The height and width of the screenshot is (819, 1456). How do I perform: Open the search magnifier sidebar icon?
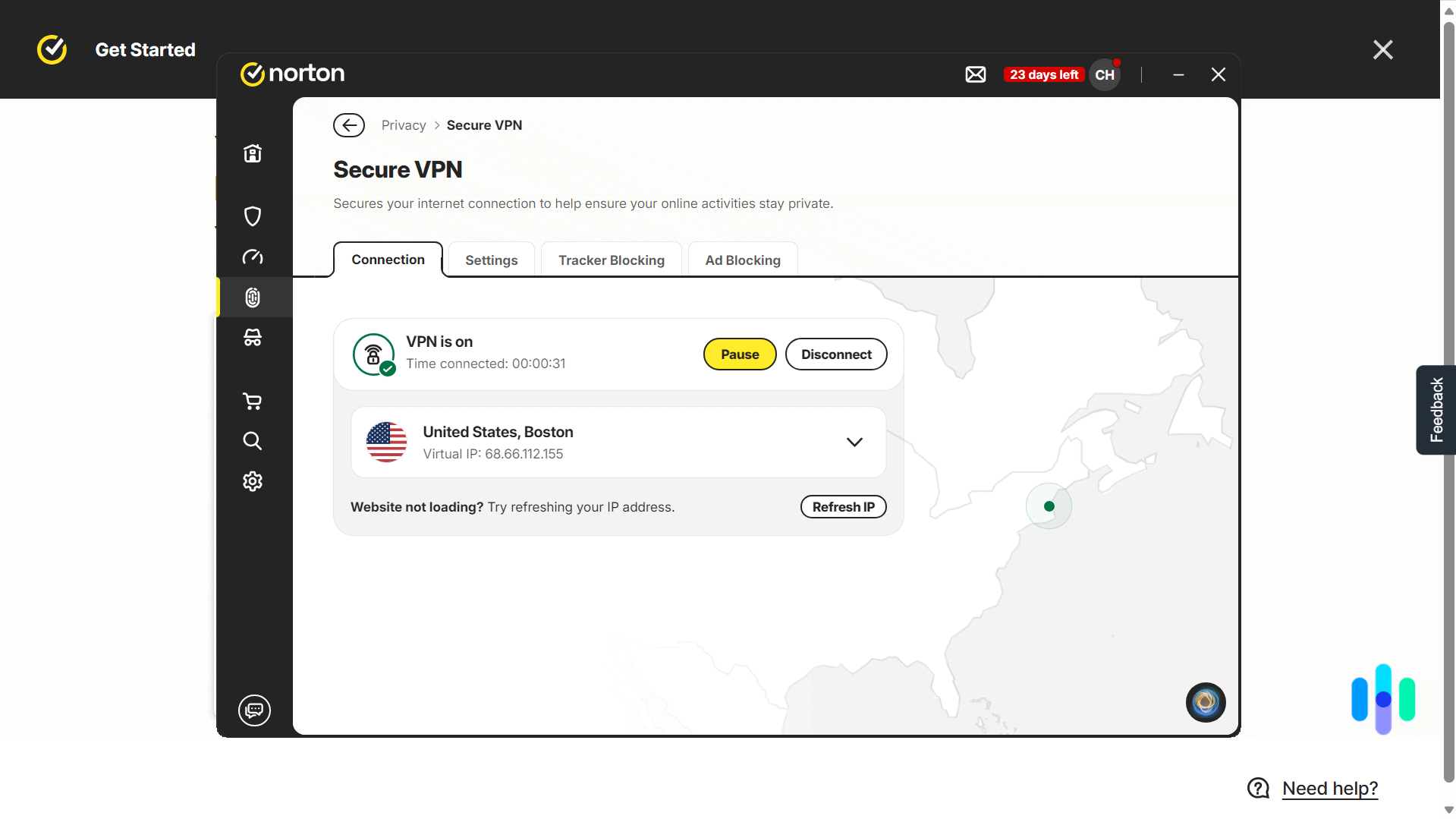point(253,441)
